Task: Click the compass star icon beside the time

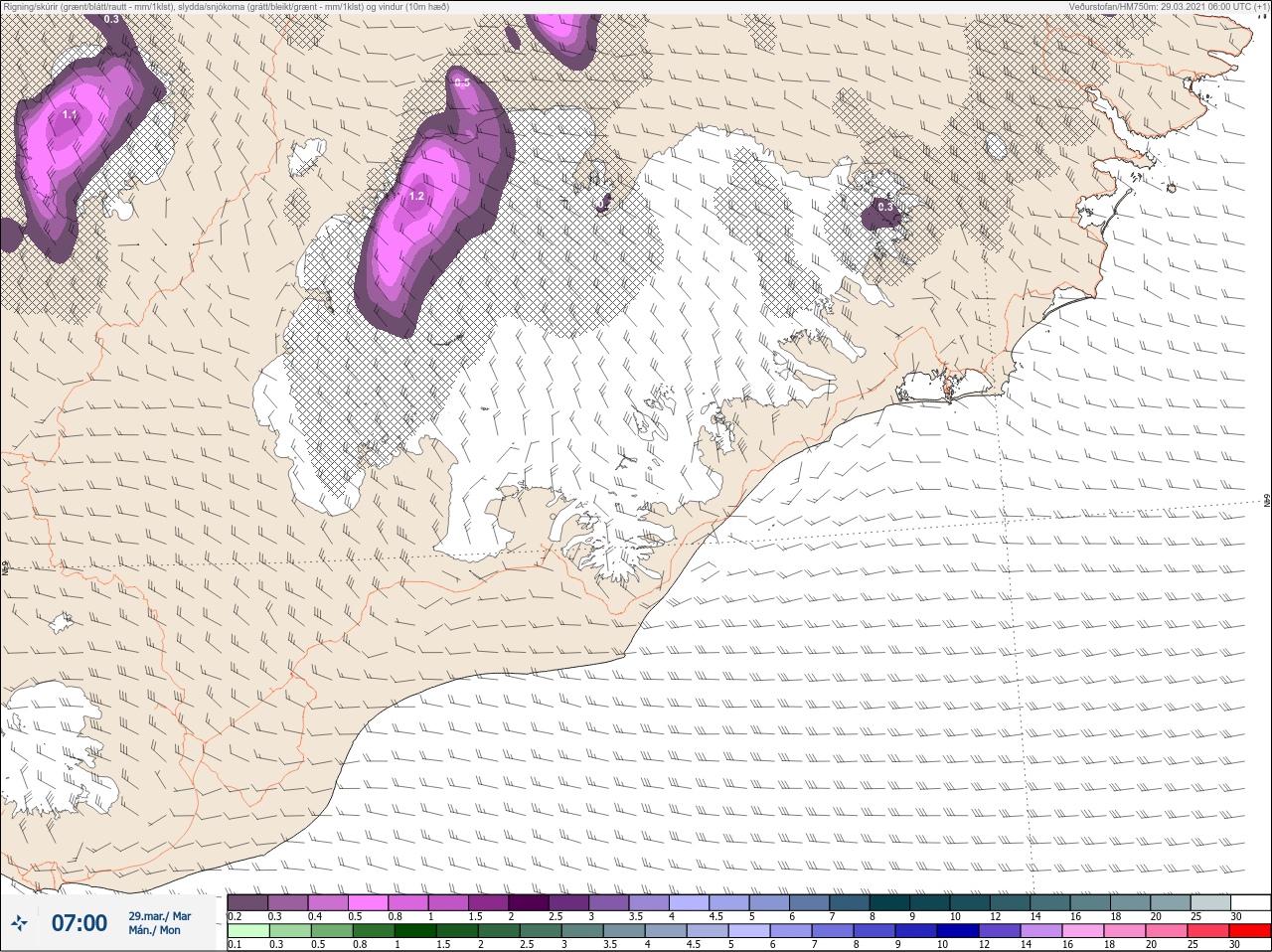Action: coord(18,923)
